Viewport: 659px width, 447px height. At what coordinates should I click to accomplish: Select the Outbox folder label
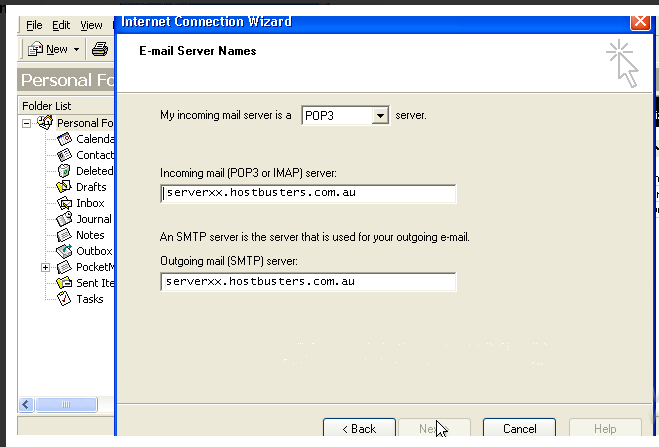[94, 251]
